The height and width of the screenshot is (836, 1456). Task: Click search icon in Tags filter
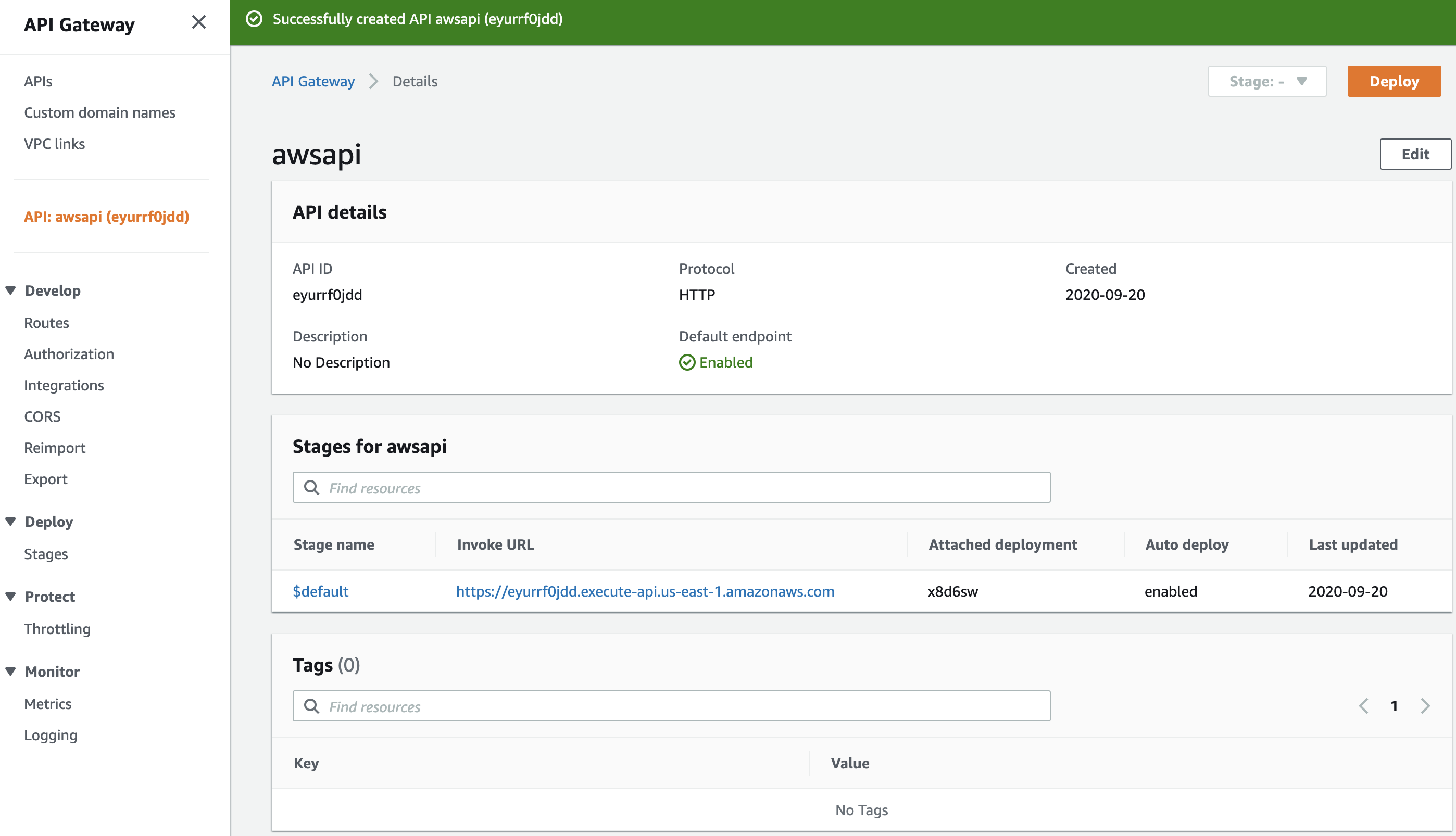point(312,706)
